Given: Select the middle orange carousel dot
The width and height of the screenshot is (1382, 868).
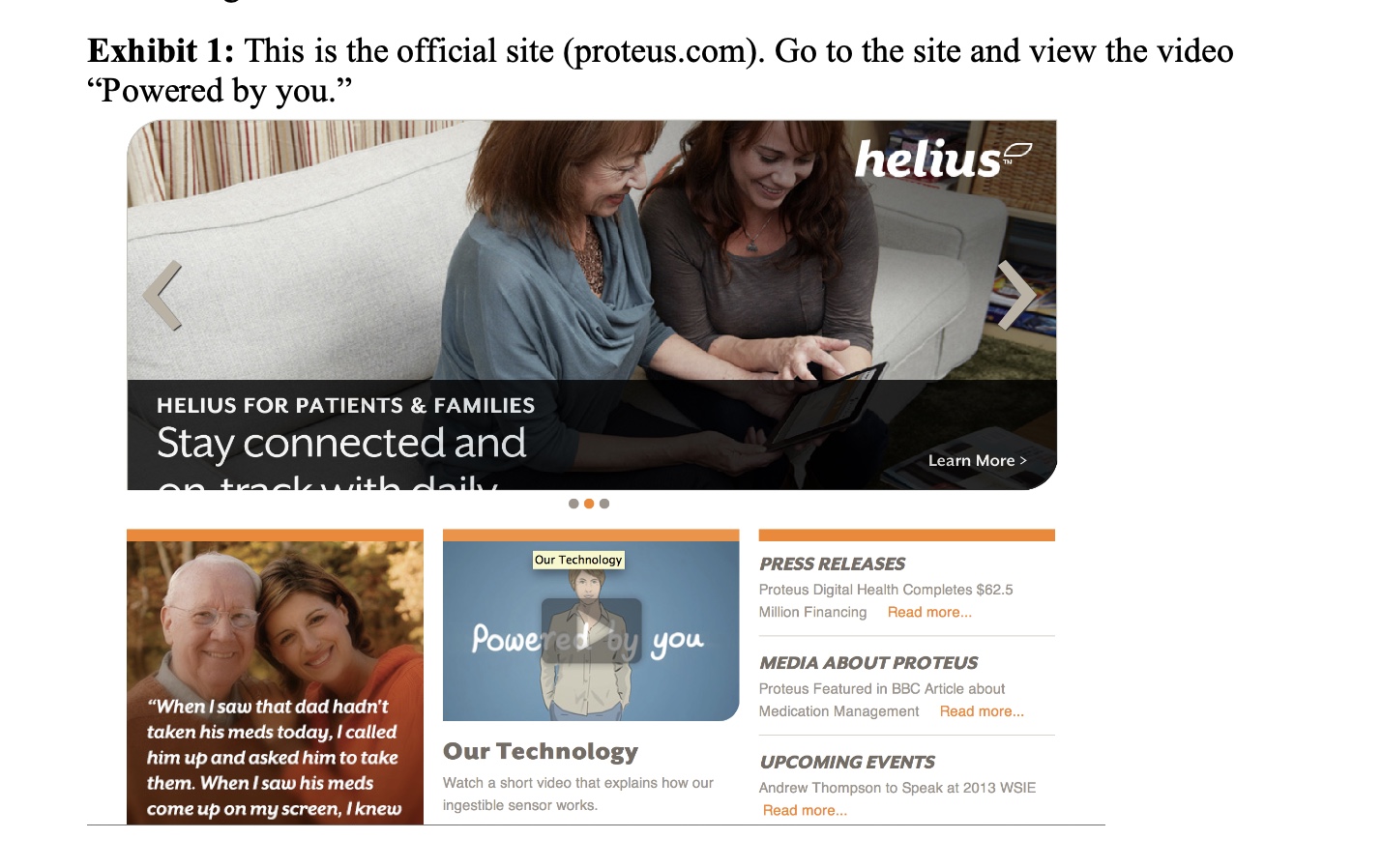Looking at the screenshot, I should (x=589, y=504).
